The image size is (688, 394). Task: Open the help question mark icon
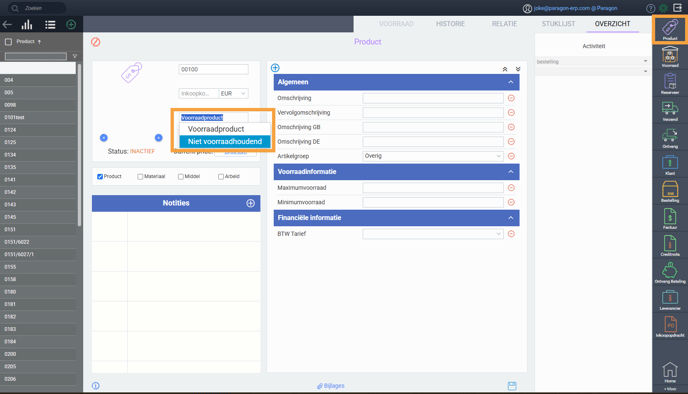click(651, 8)
